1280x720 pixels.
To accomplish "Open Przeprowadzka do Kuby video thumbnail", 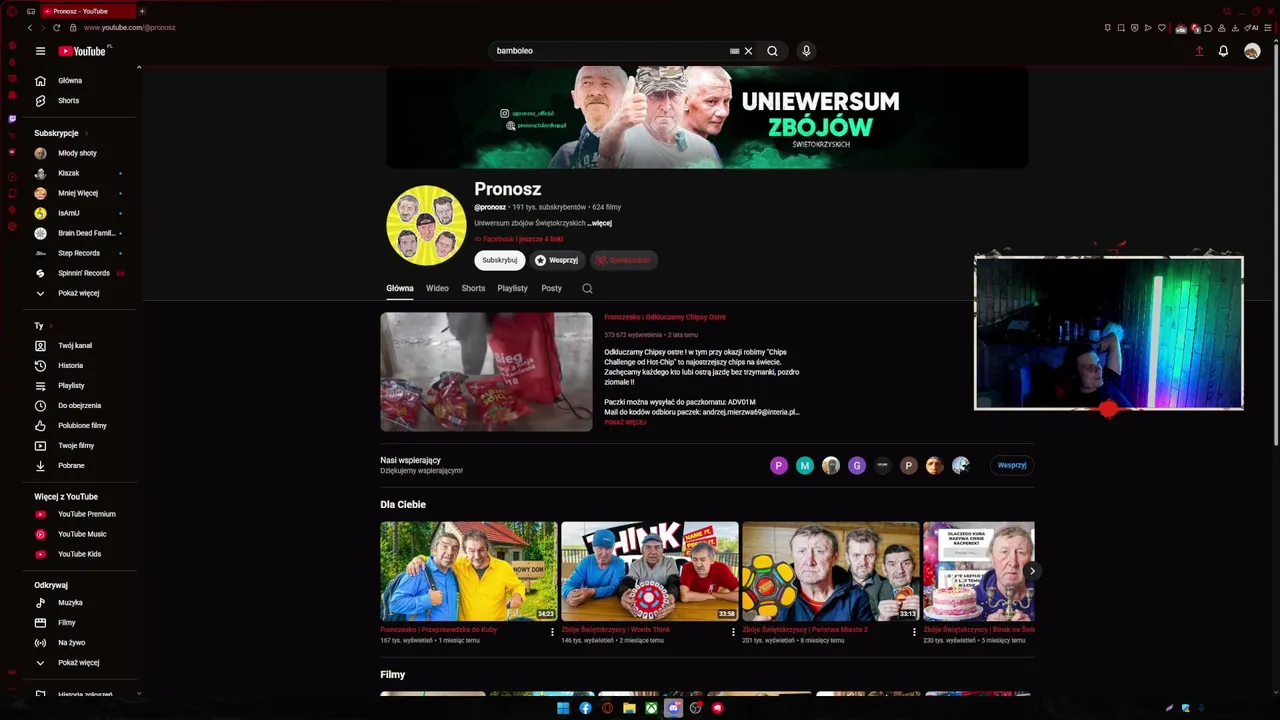I will pos(469,571).
